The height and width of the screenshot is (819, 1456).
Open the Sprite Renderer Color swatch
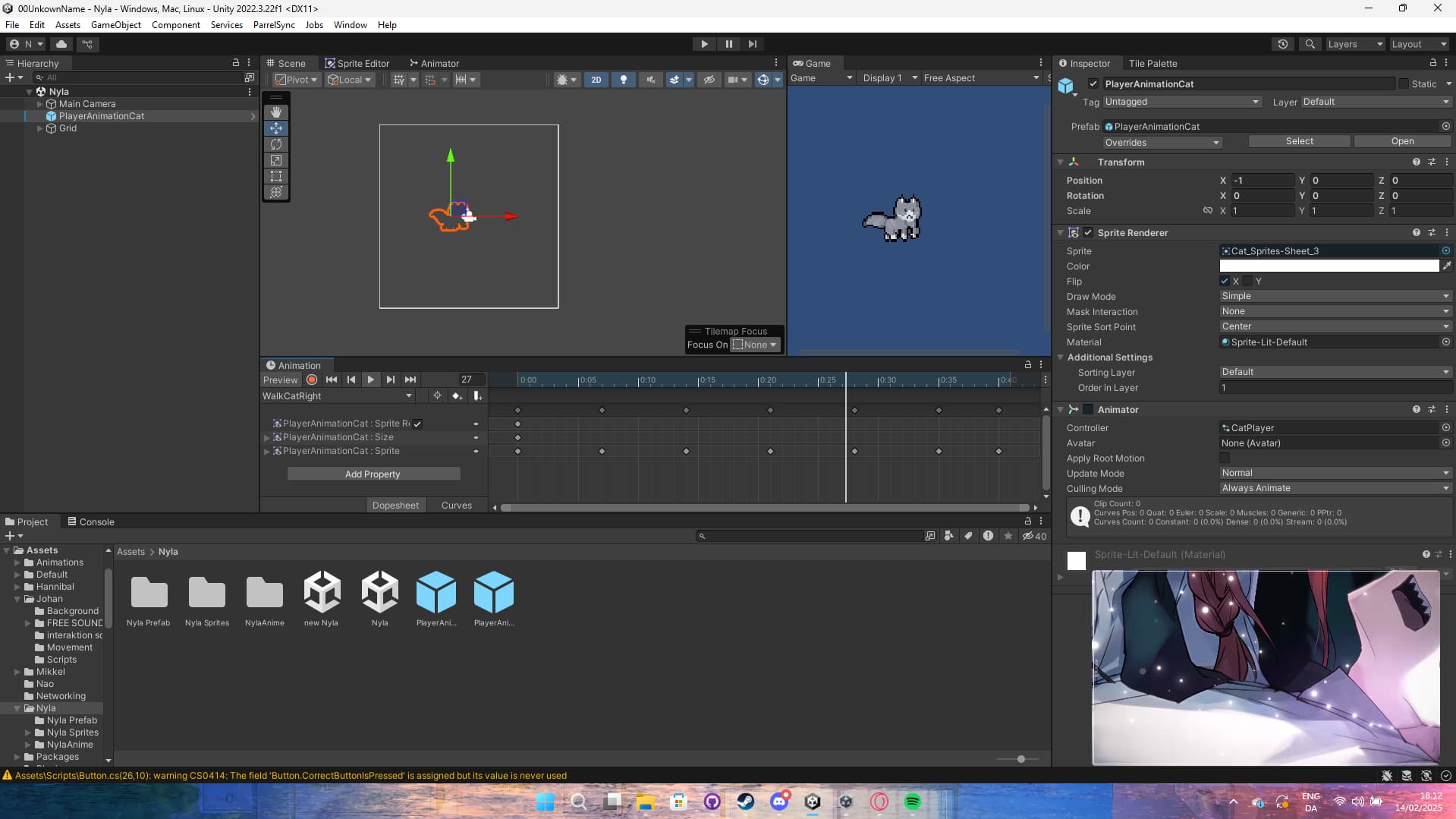point(1329,266)
